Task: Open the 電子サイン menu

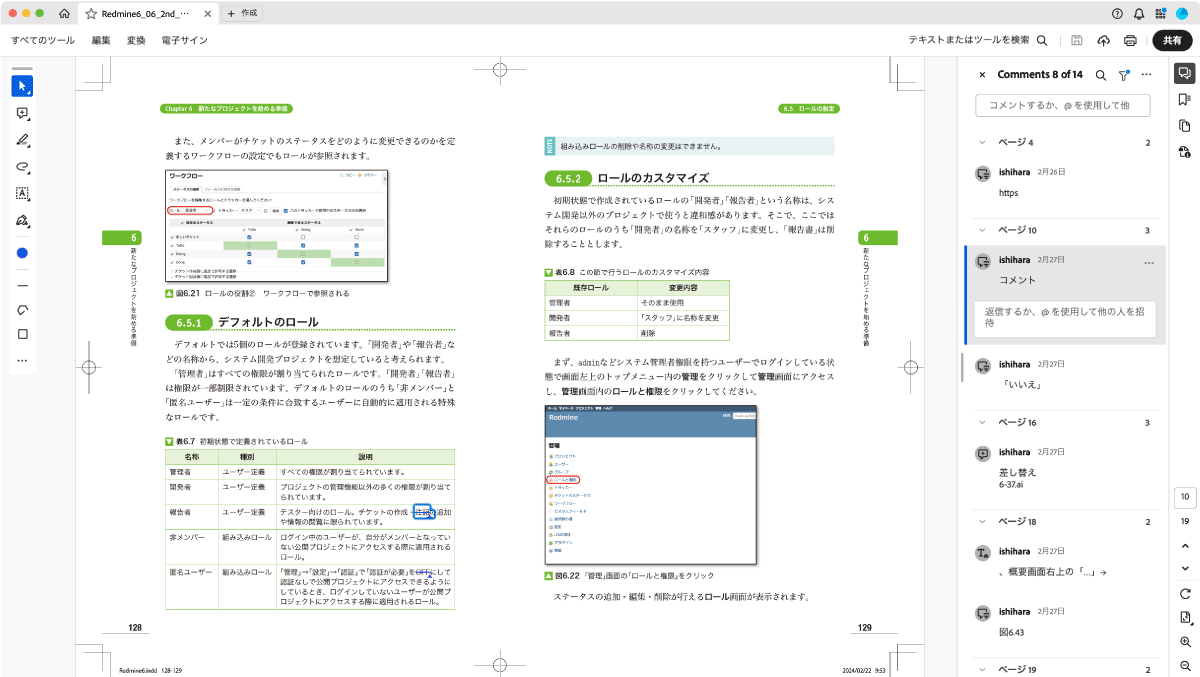Action: [x=185, y=40]
